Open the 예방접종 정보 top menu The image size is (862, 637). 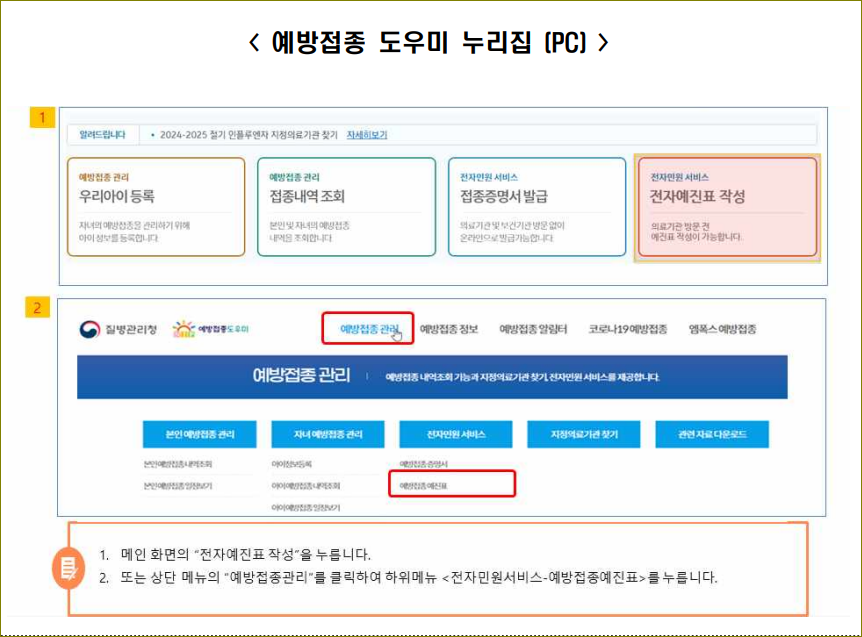point(449,329)
